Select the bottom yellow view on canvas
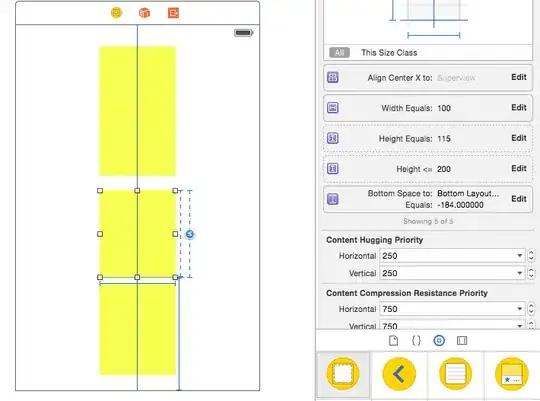Viewport: 540px width, 401px height. 137,330
